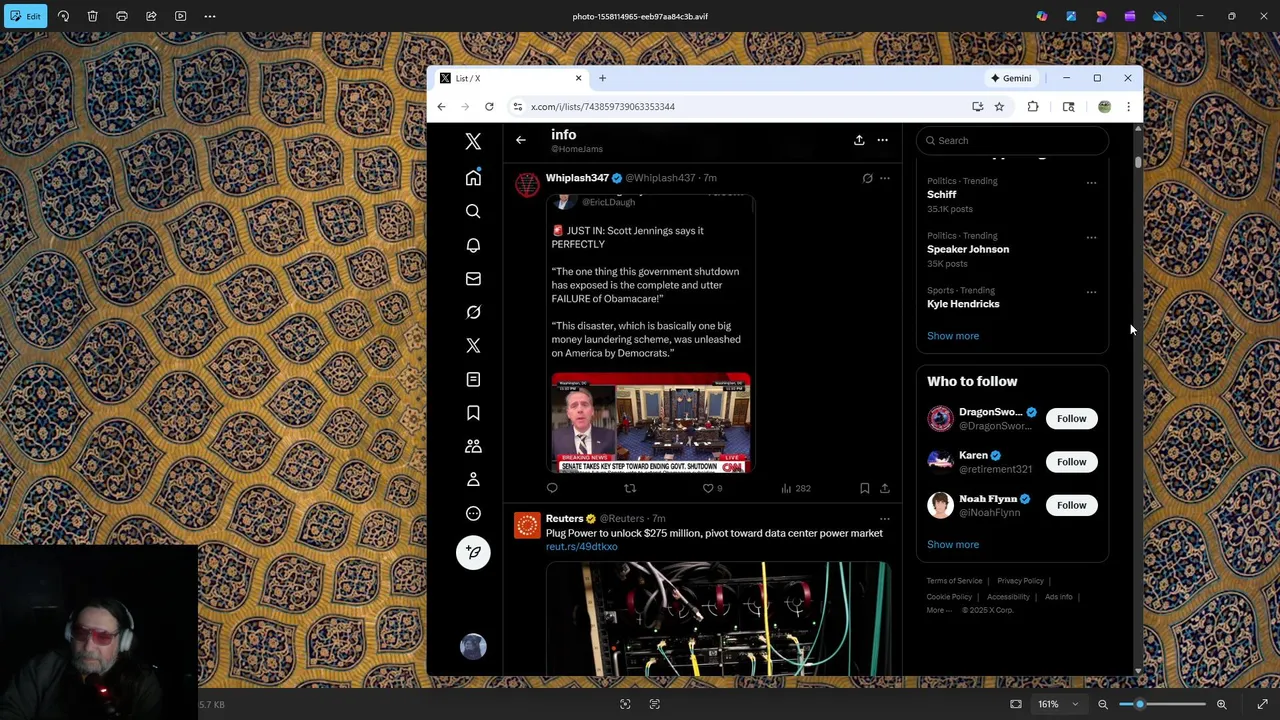This screenshot has height=720, width=1280.
Task: Click the account avatar at sidebar bottom
Action: point(473,646)
